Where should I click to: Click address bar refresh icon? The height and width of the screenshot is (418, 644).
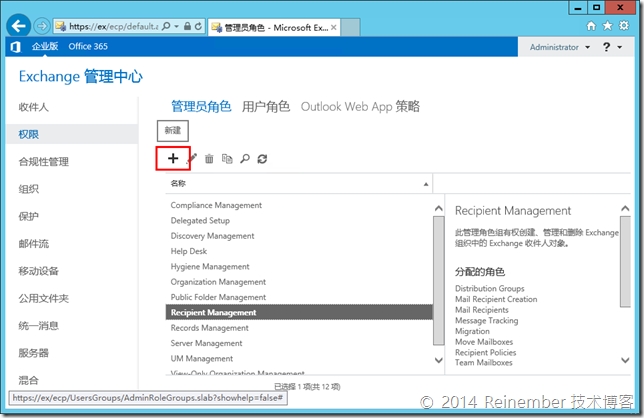point(198,27)
